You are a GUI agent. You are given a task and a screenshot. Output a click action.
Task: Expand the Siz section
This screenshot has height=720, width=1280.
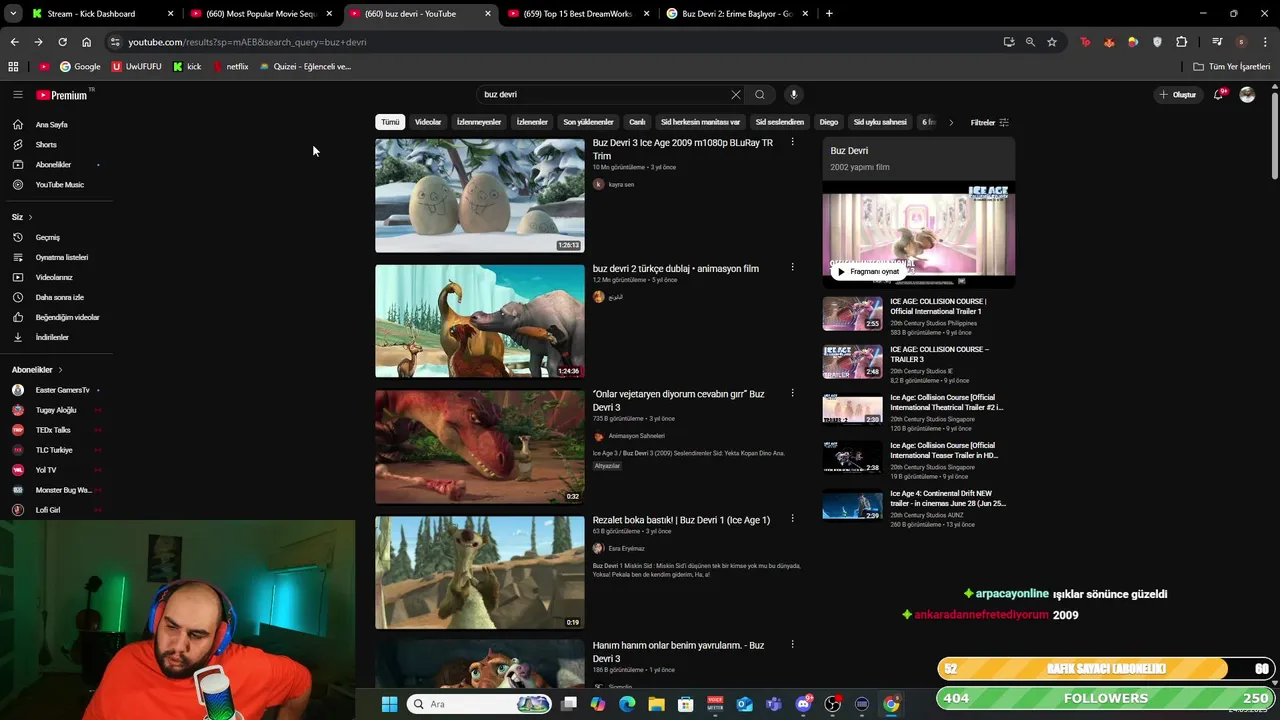pyautogui.click(x=22, y=217)
